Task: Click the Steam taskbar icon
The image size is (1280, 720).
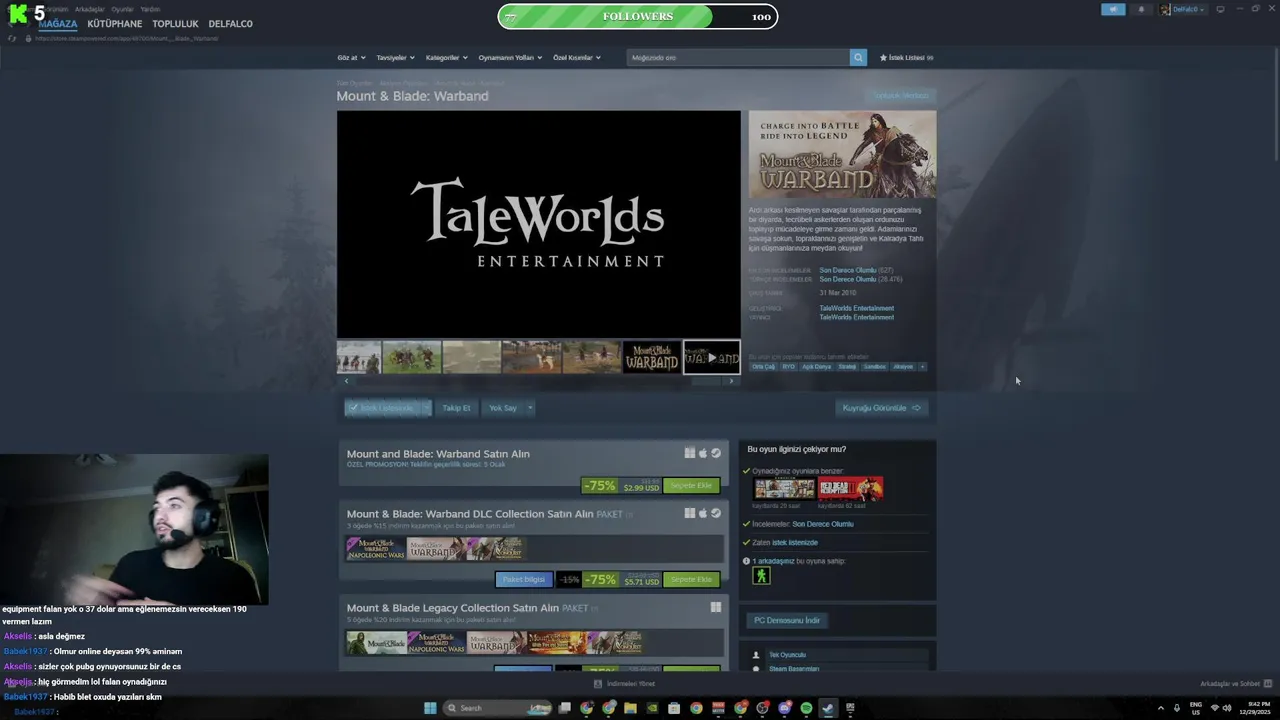Action: coord(828,708)
